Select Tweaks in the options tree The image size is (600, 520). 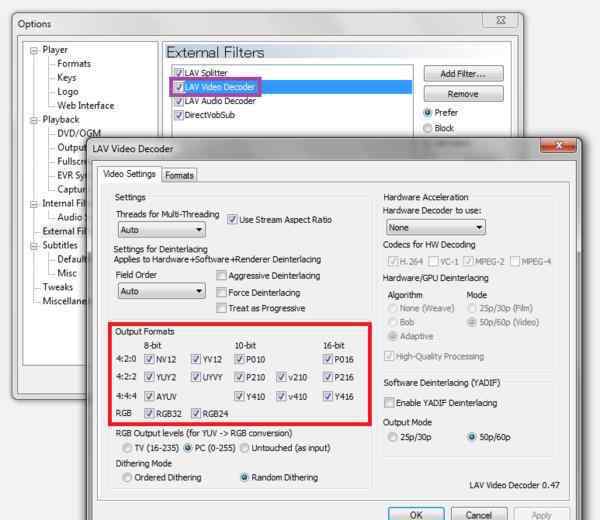coord(58,287)
